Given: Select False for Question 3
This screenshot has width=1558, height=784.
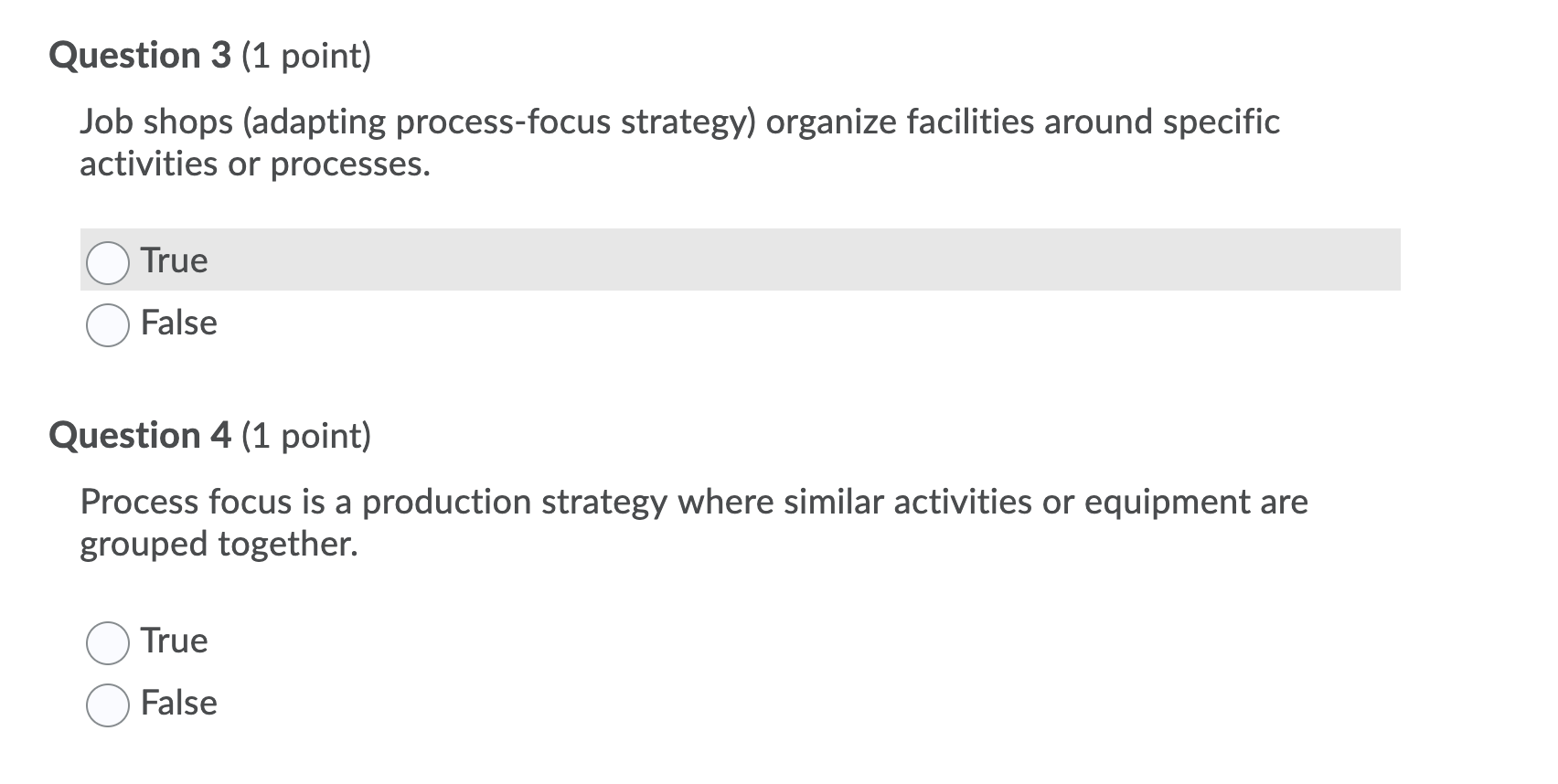Looking at the screenshot, I should (107, 323).
